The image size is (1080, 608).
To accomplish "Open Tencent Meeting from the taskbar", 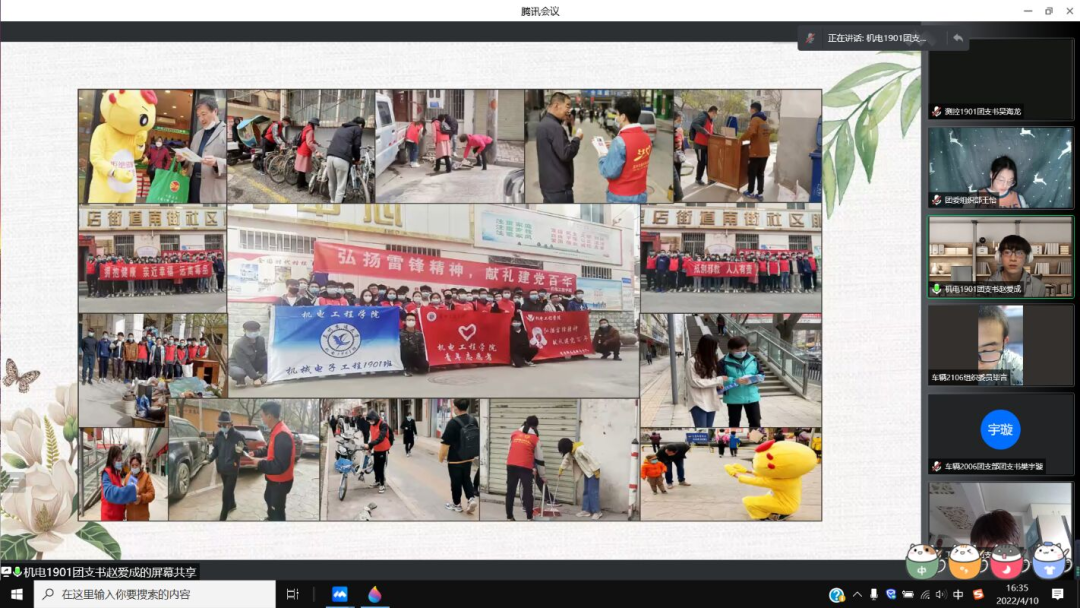I will 339,594.
